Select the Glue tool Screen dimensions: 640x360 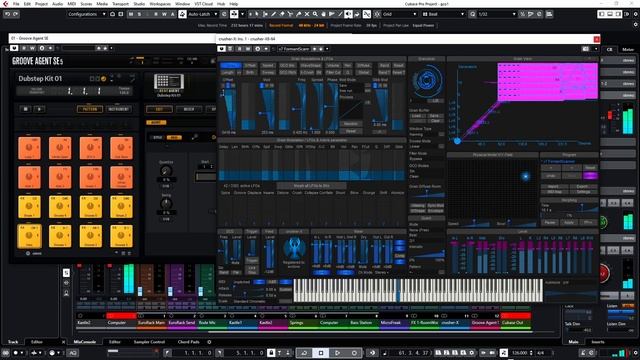(298, 14)
